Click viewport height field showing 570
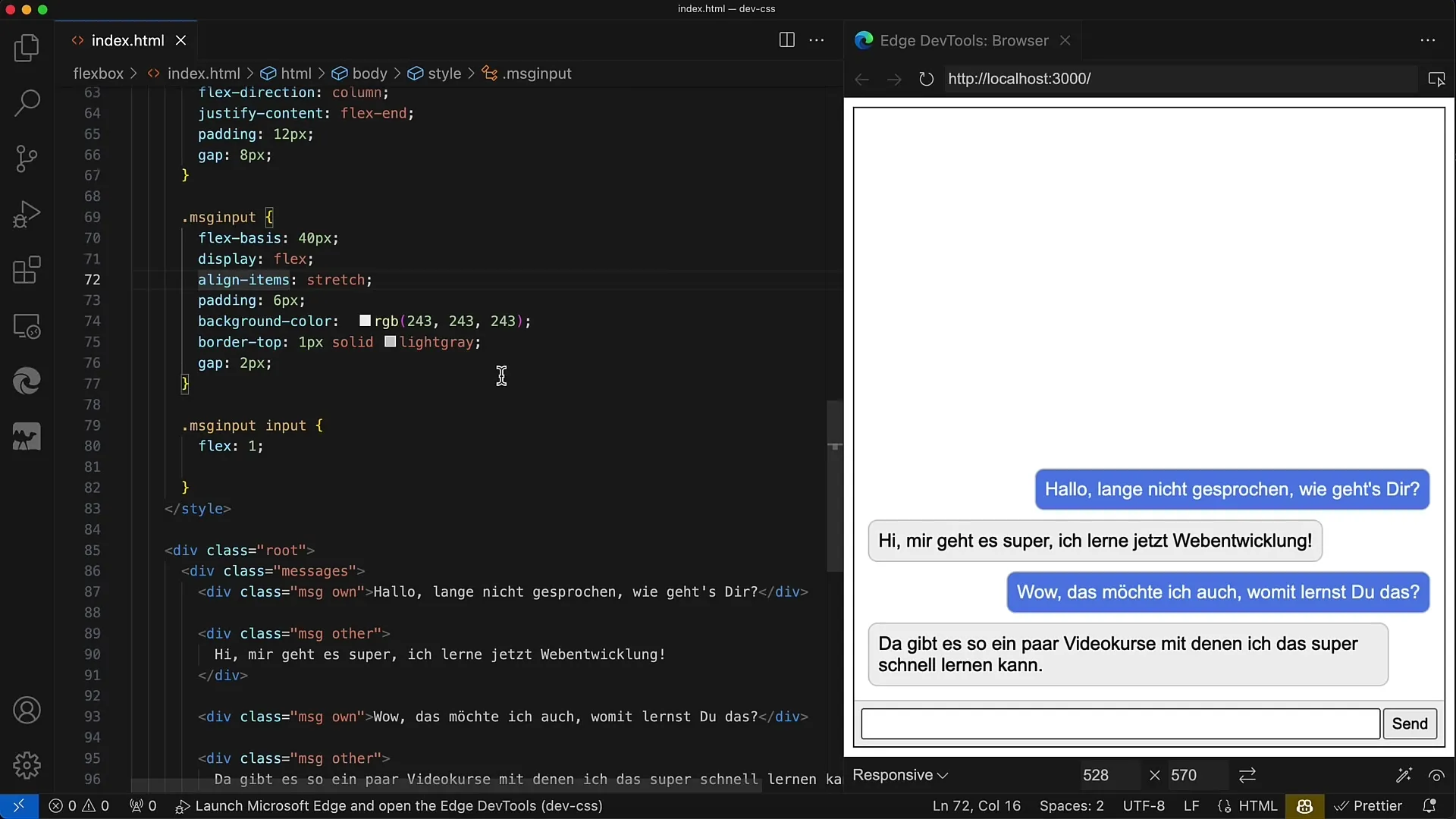This screenshot has width=1456, height=819. [x=1197, y=775]
